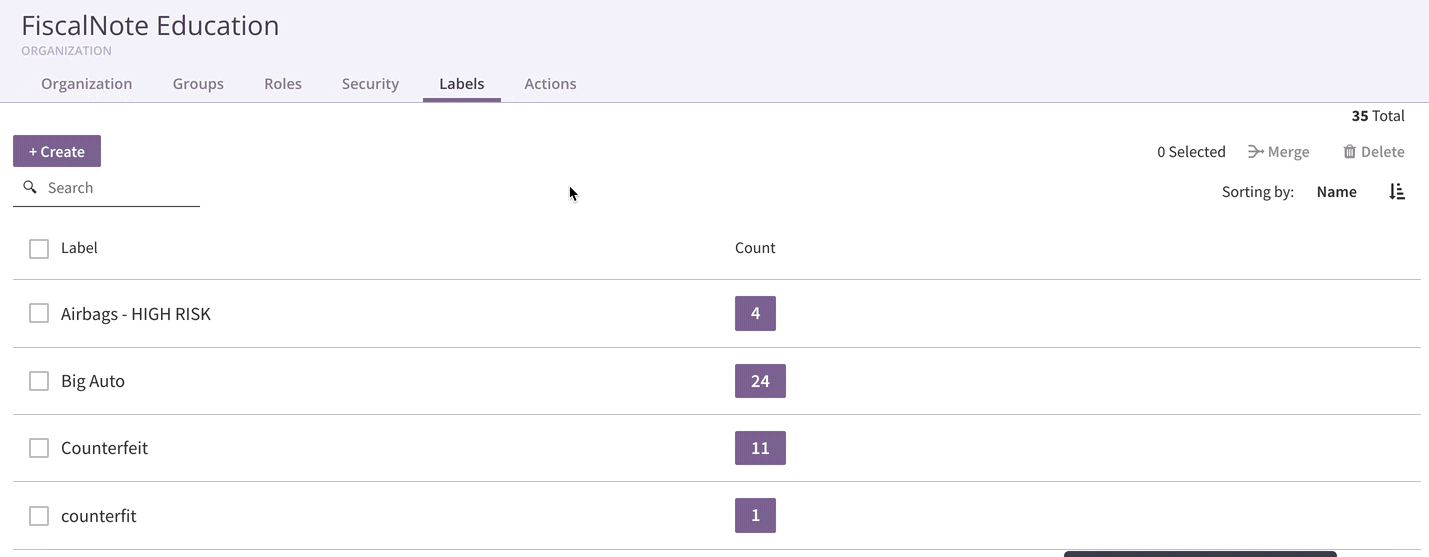Screen dimensions: 1429x557
Task: Select all labels with header checkbox
Action: pyautogui.click(x=39, y=248)
